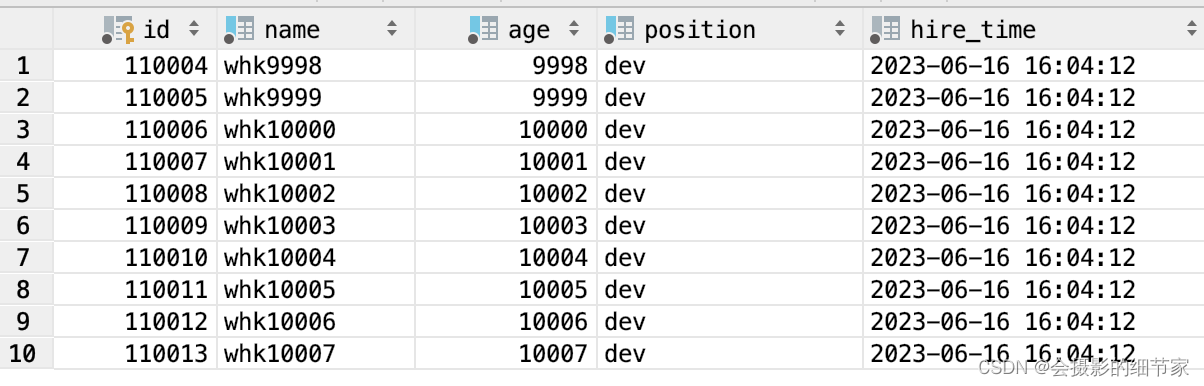Sort by id using sort arrows
1204x386 pixels.
[x=194, y=30]
